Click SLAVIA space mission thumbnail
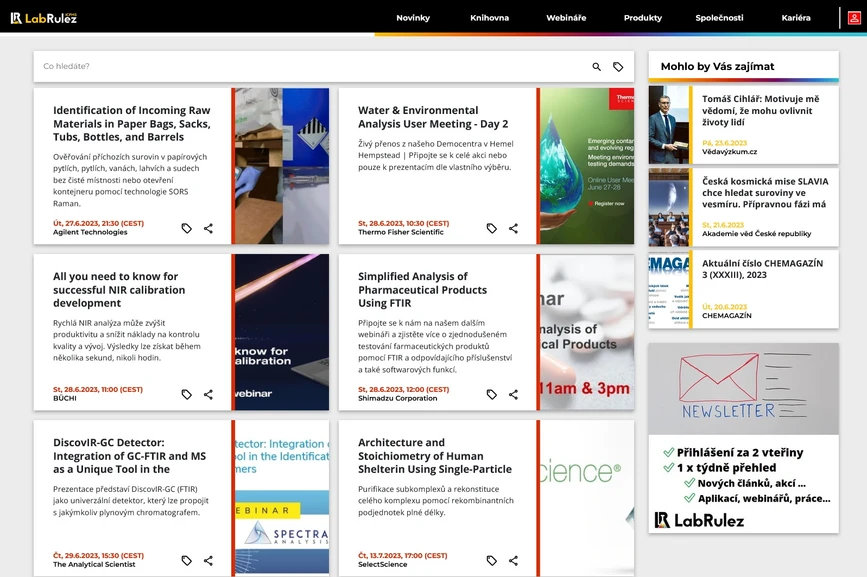The height and width of the screenshot is (577, 867). (669, 207)
